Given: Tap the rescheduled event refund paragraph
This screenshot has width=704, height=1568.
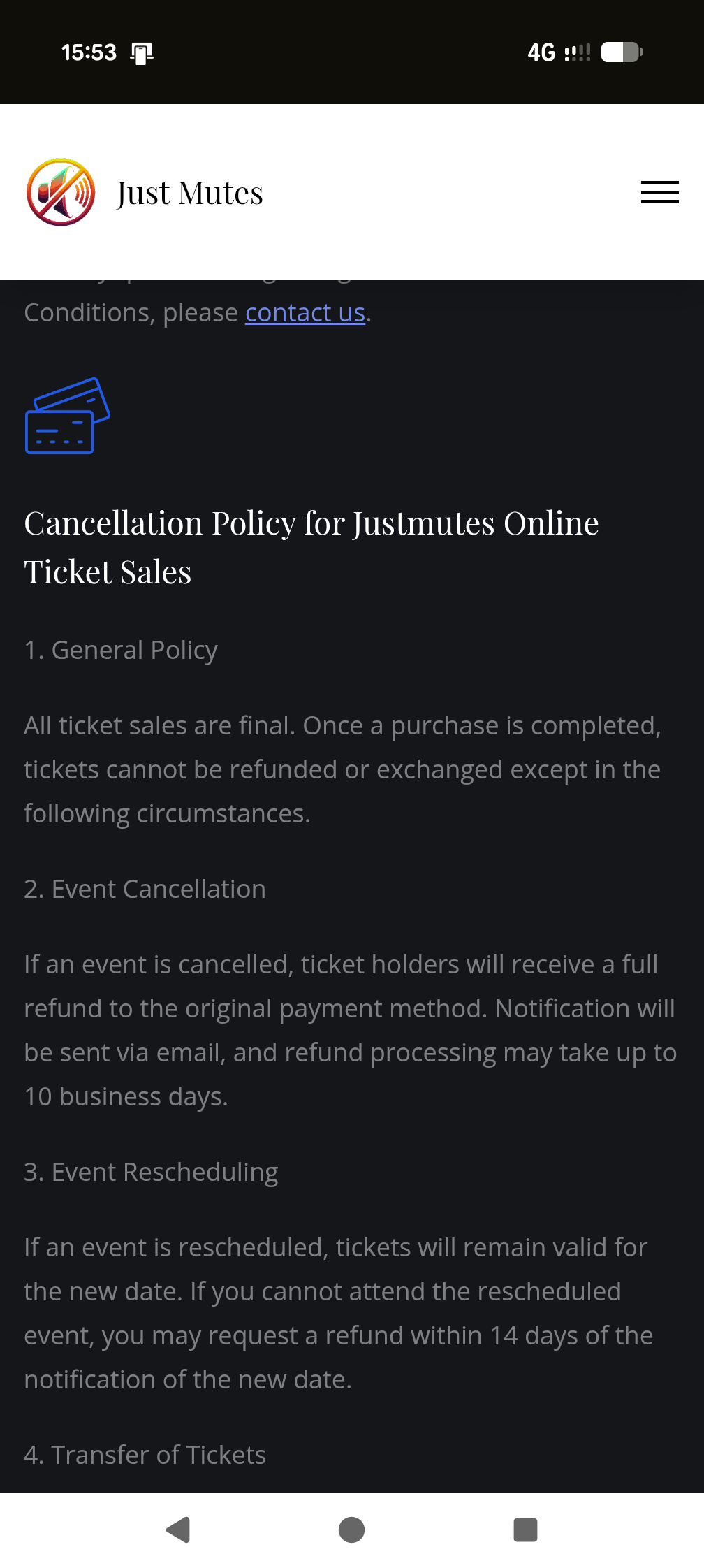Looking at the screenshot, I should (339, 1313).
